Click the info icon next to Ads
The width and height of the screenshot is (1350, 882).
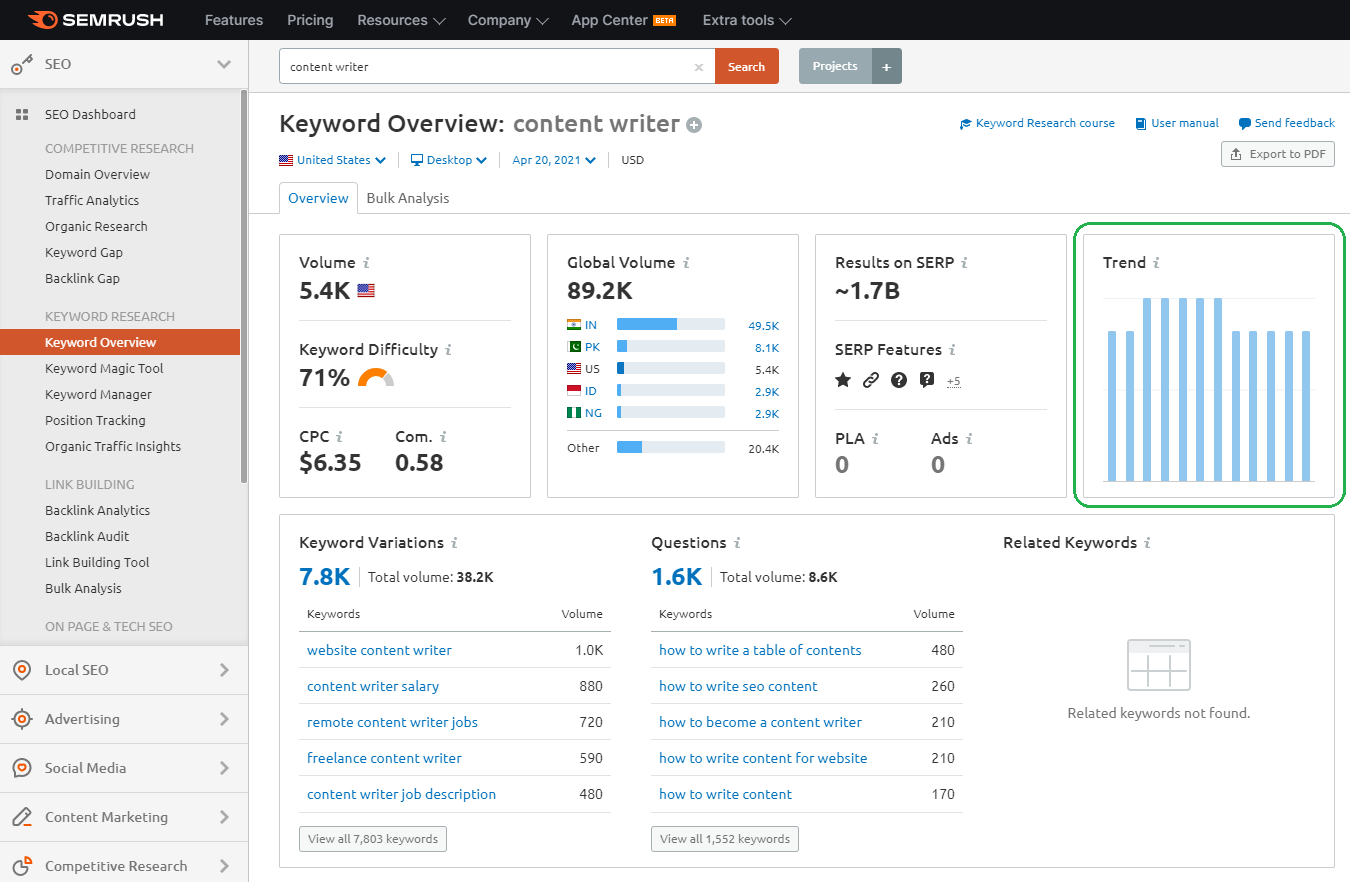click(969, 438)
